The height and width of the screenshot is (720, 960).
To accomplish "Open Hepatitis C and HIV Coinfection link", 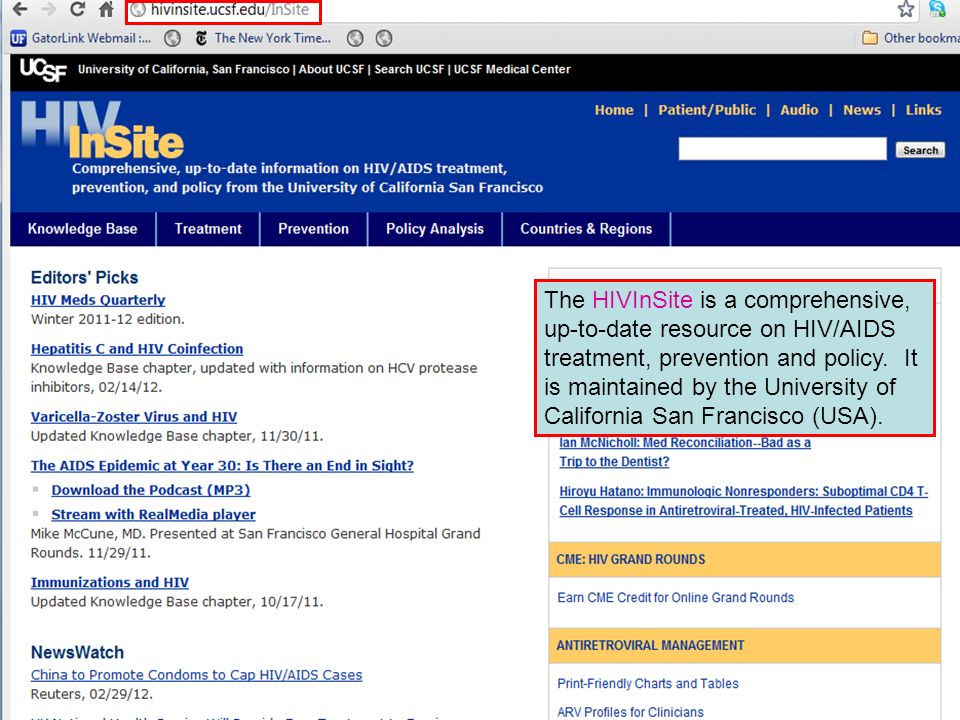I will pos(137,348).
